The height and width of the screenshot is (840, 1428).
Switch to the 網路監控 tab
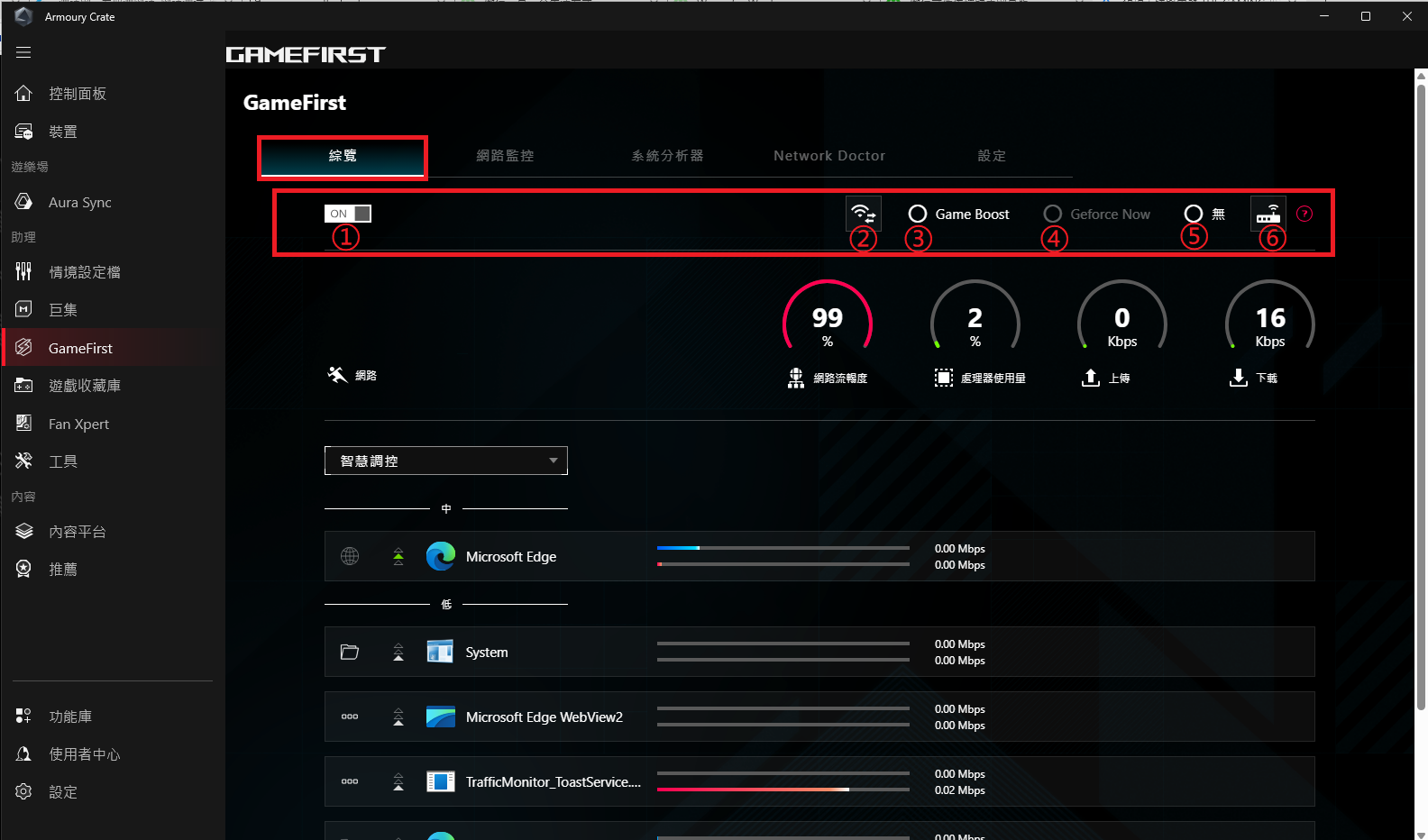[x=505, y=156]
